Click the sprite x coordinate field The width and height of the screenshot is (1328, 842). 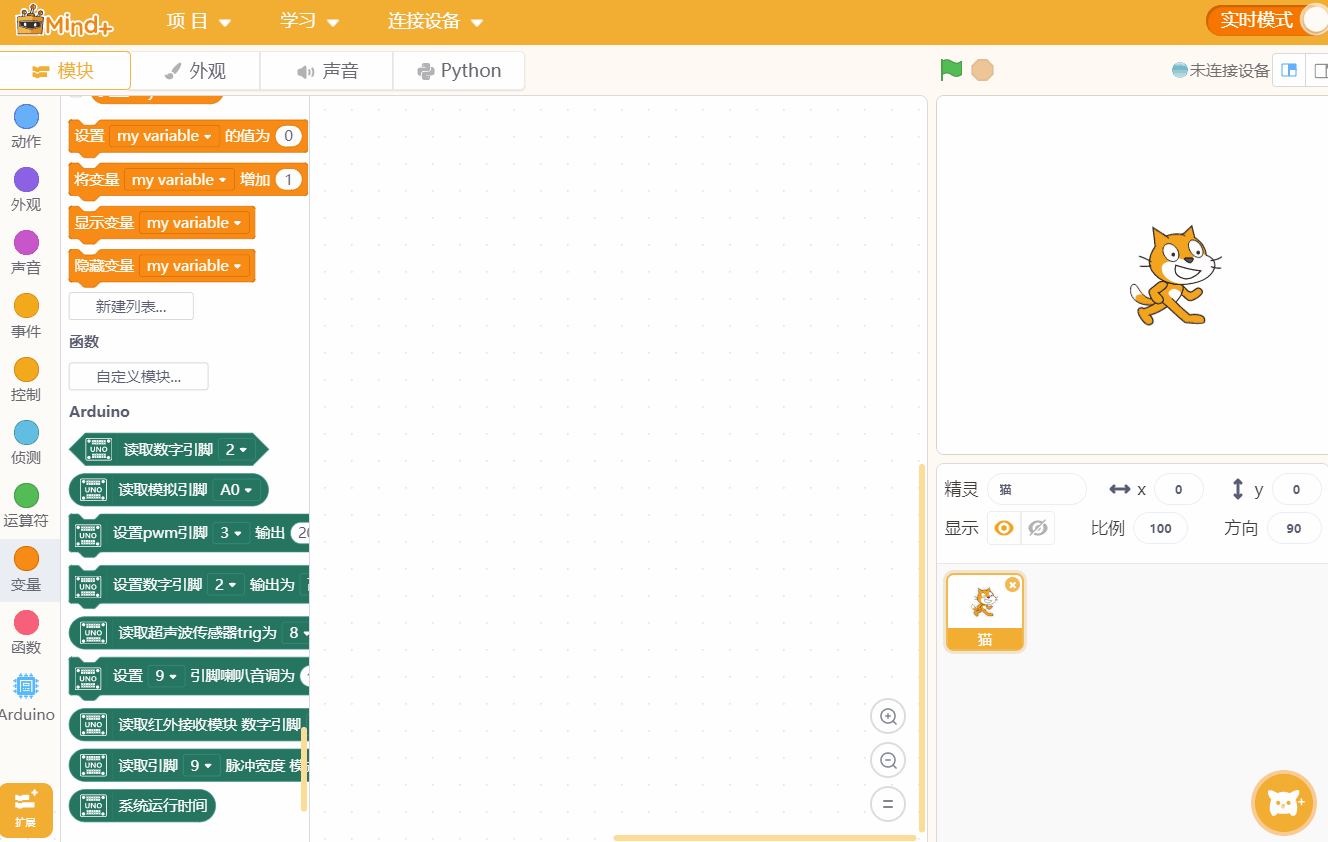click(x=1178, y=489)
